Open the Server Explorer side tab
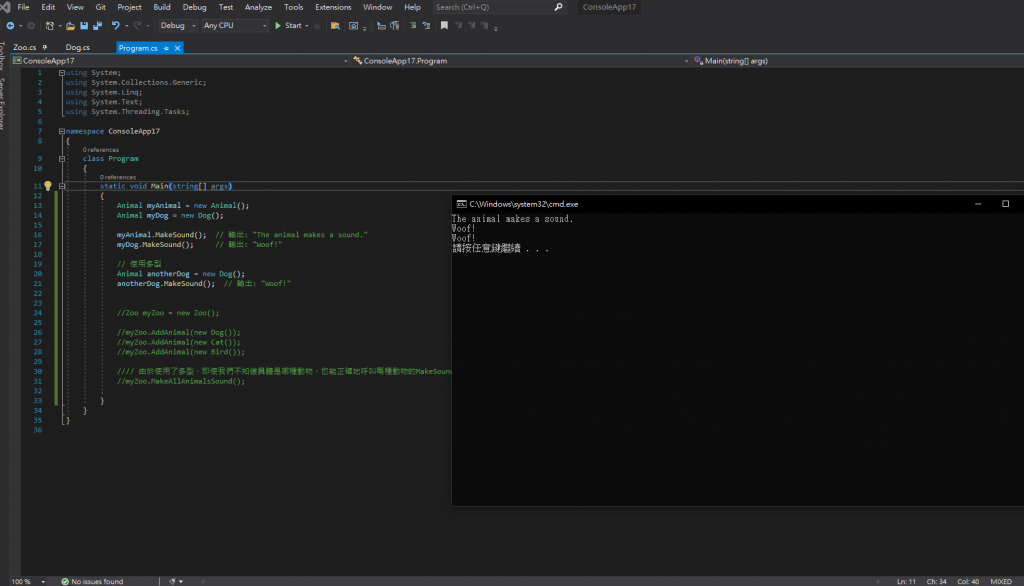This screenshot has height=586, width=1024. tap(3, 104)
